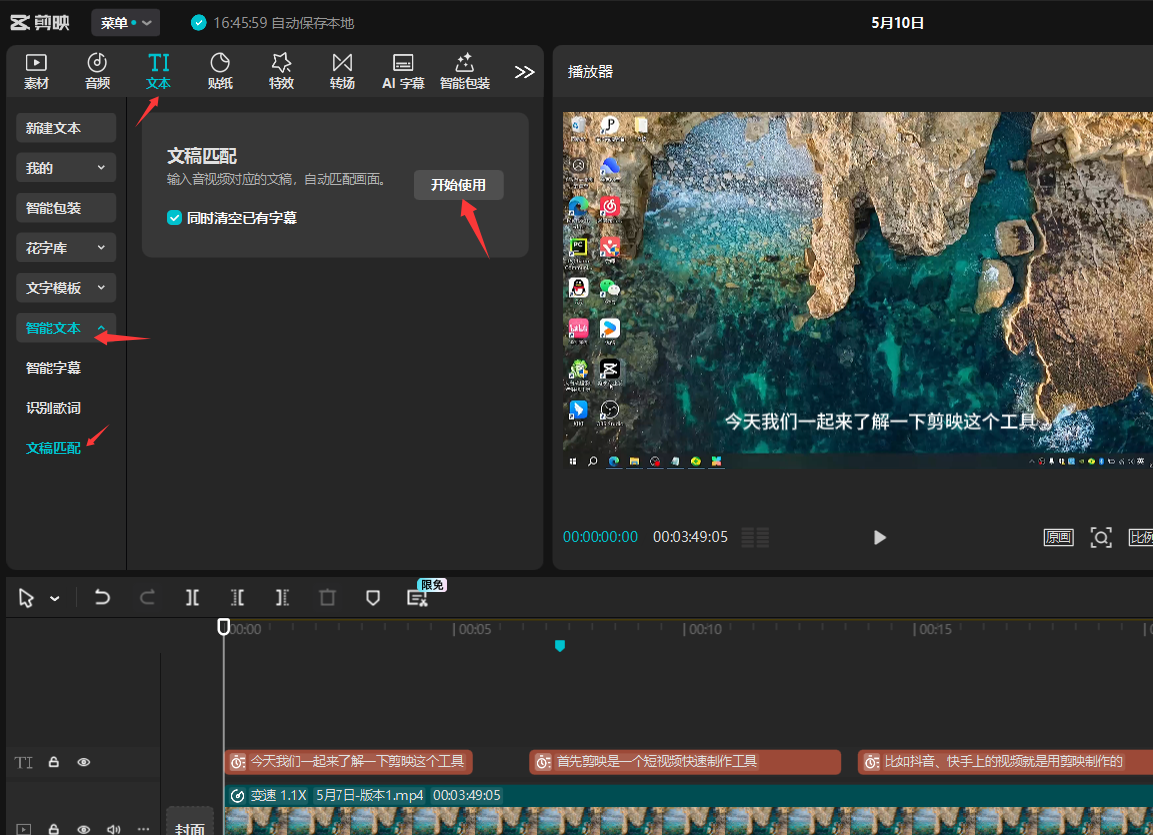Lock the text track
The width and height of the screenshot is (1153, 835).
pos(54,762)
